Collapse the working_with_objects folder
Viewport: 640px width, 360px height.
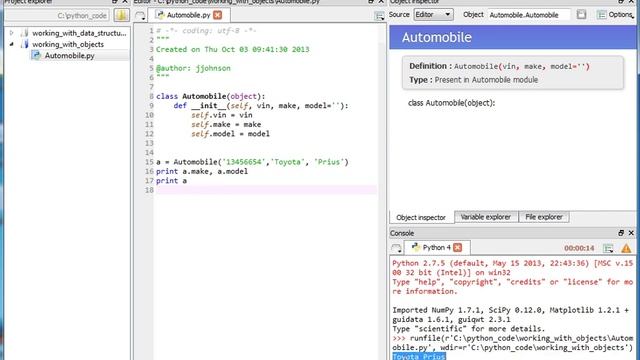(11, 44)
